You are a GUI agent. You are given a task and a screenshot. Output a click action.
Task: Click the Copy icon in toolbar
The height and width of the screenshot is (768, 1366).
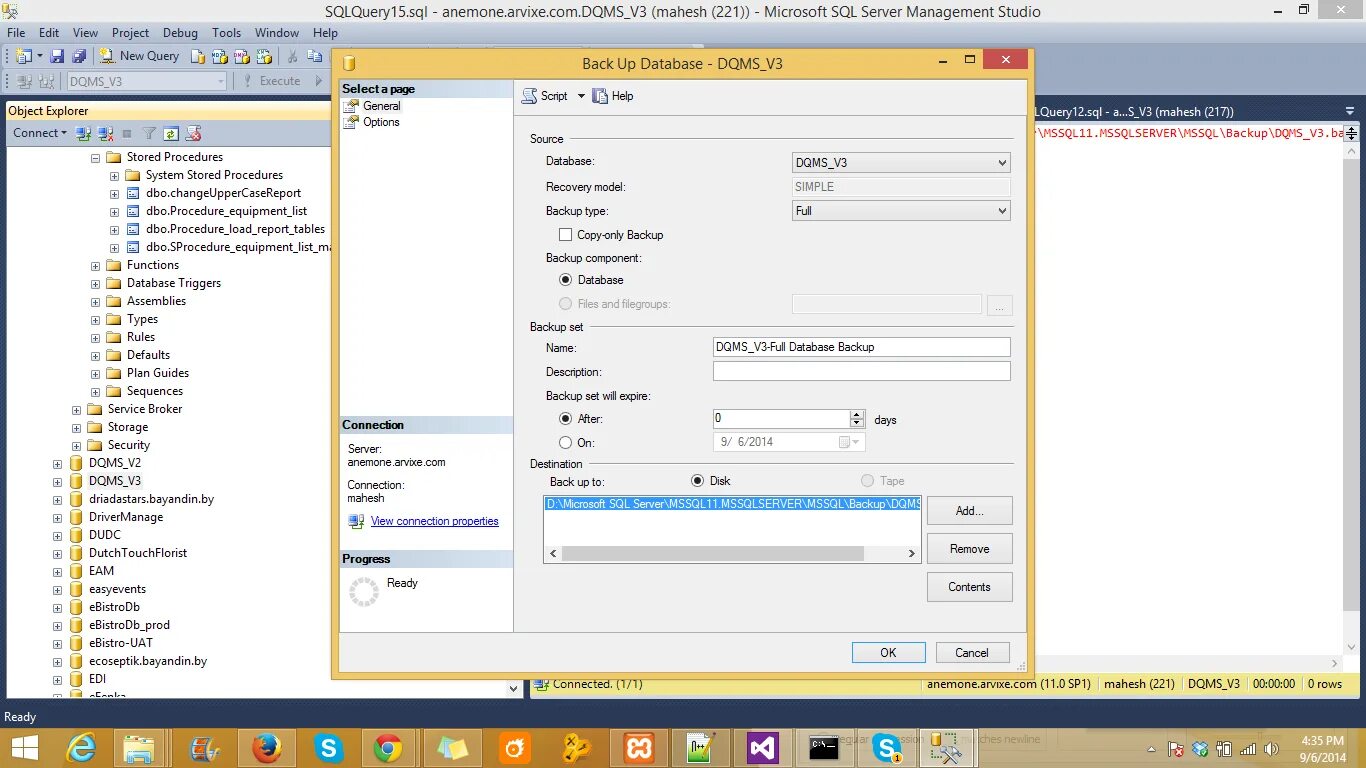(x=315, y=56)
